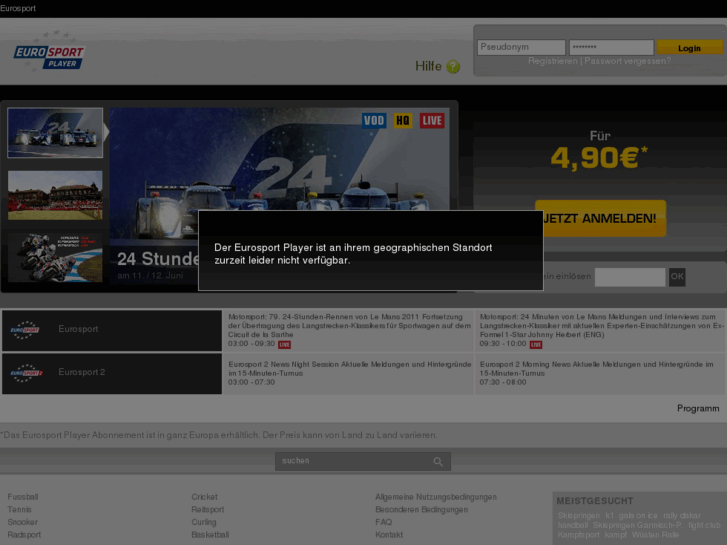
Task: Open Eurosport 2 News Night Session entry
Action: click(349, 373)
